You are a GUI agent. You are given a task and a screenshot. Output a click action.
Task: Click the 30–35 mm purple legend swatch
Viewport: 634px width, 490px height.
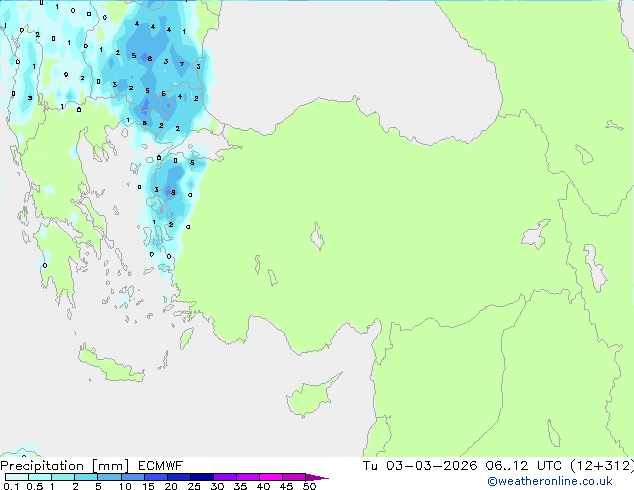pos(224,477)
